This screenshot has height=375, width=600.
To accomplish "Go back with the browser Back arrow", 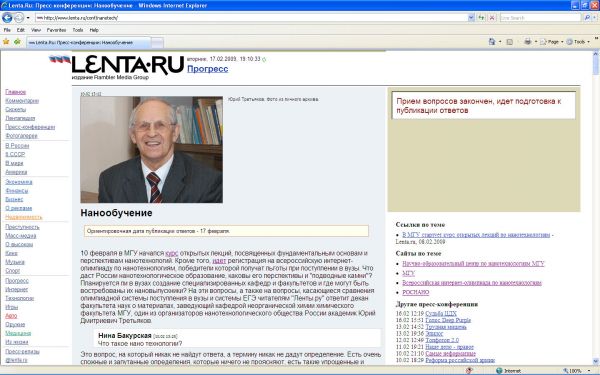I will pos(7,18).
